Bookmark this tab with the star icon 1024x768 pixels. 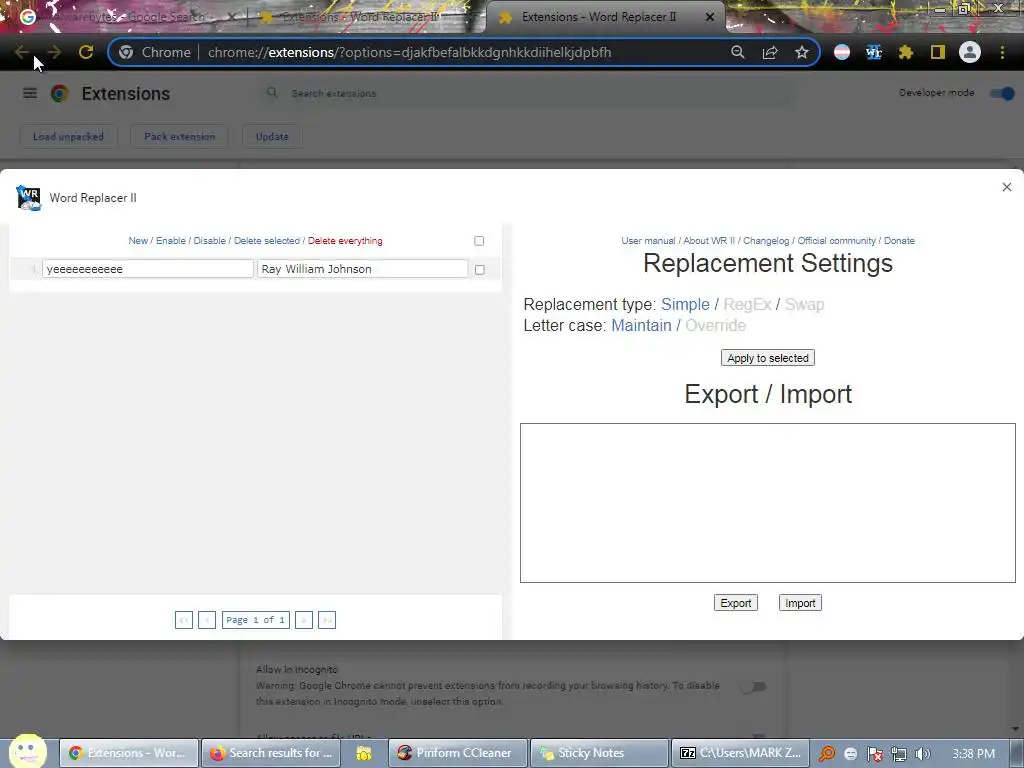point(802,52)
